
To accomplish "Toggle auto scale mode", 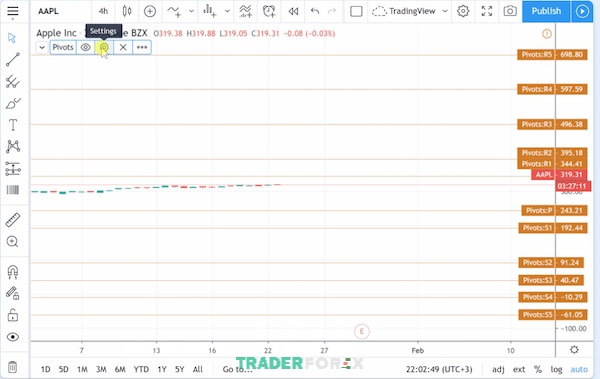I will tap(579, 369).
